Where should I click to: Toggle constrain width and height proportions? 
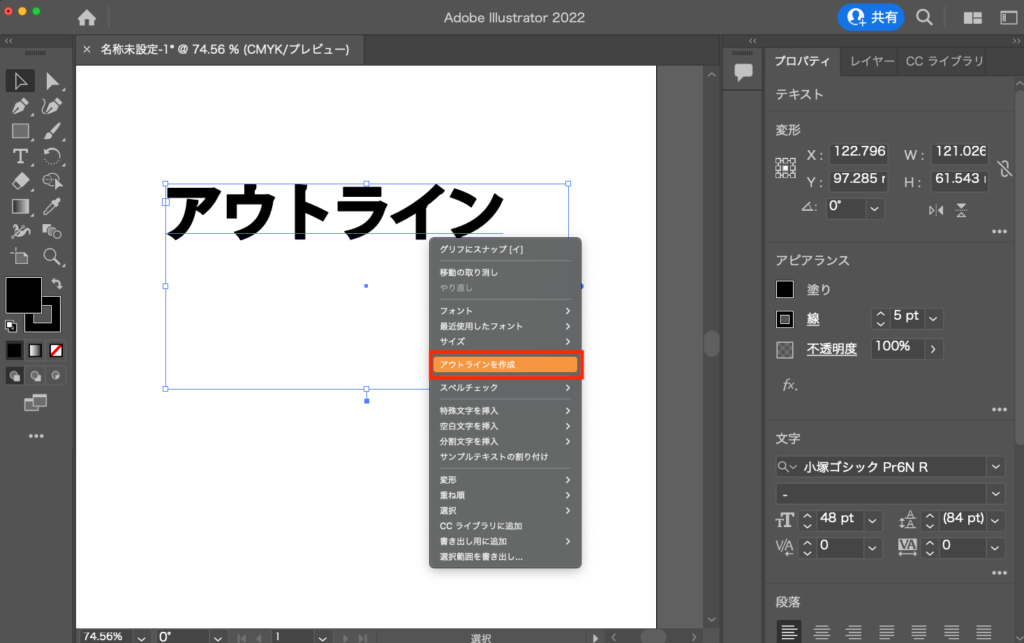coord(1004,168)
